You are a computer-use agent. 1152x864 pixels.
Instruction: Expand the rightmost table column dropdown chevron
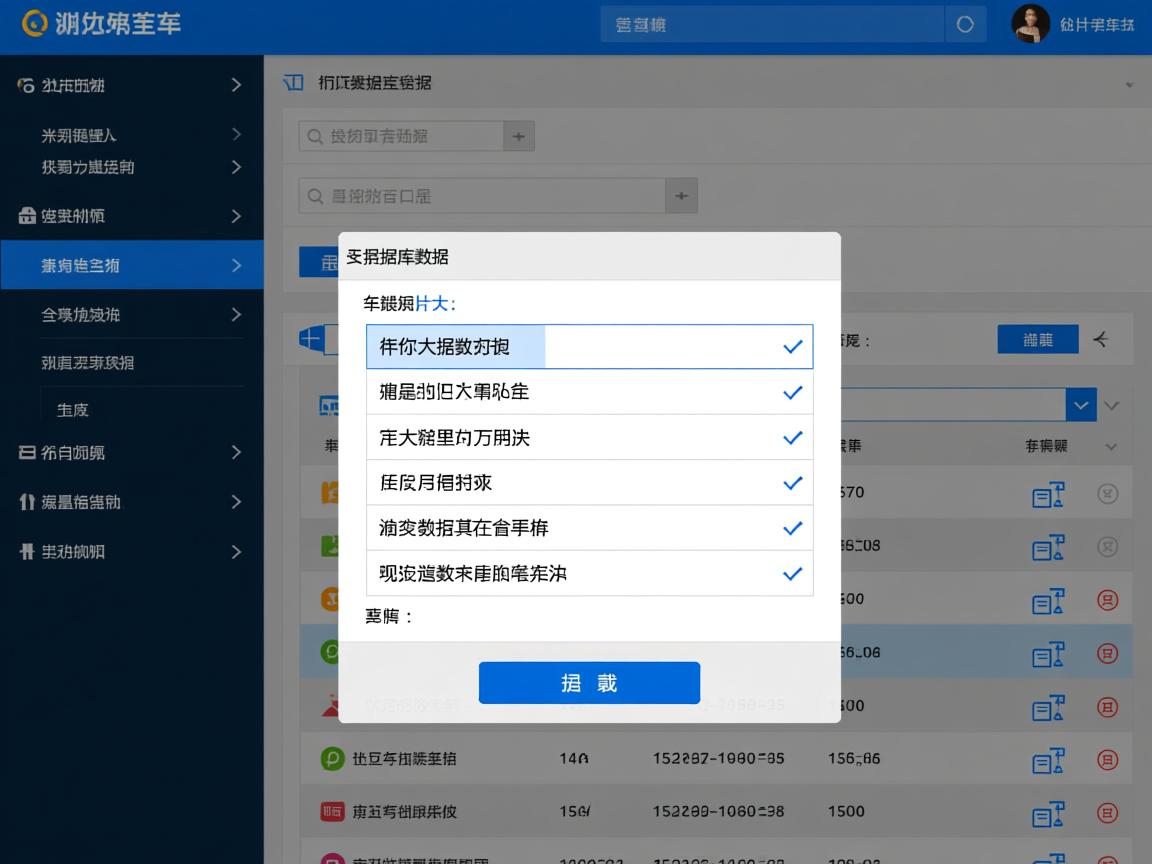1110,447
